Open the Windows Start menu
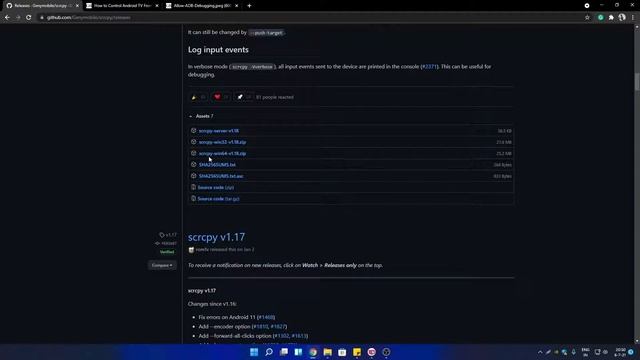 254,352
